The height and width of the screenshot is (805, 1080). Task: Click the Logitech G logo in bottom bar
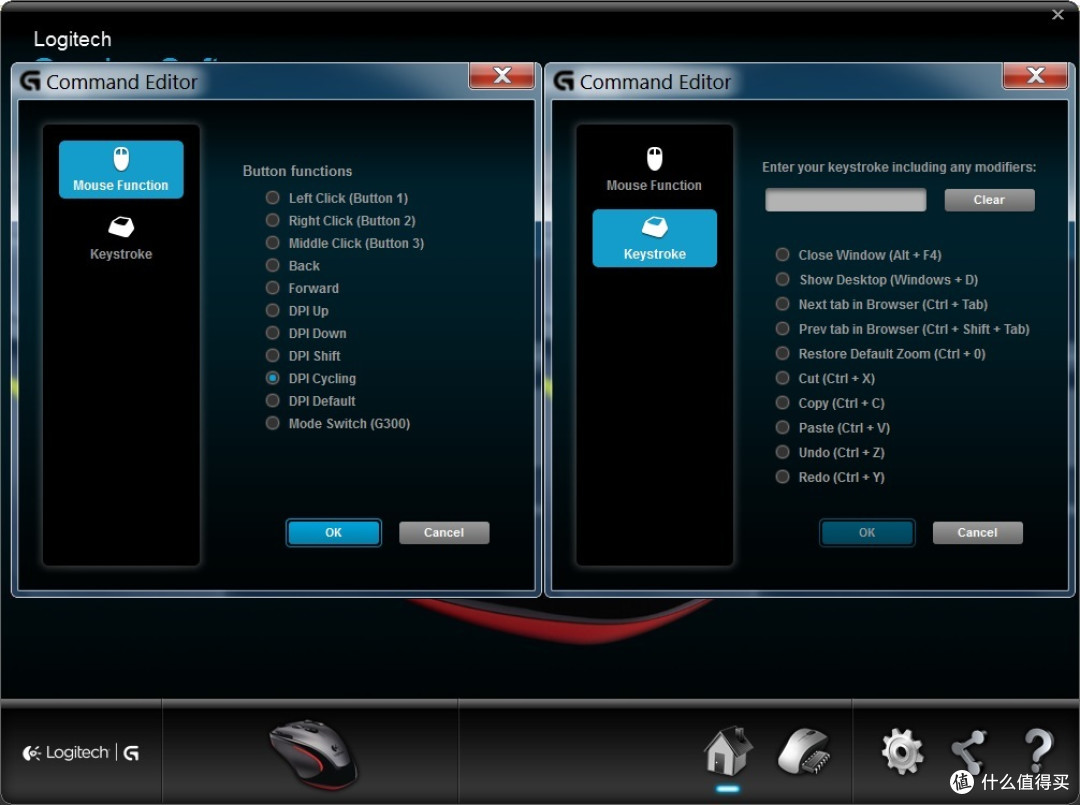81,753
